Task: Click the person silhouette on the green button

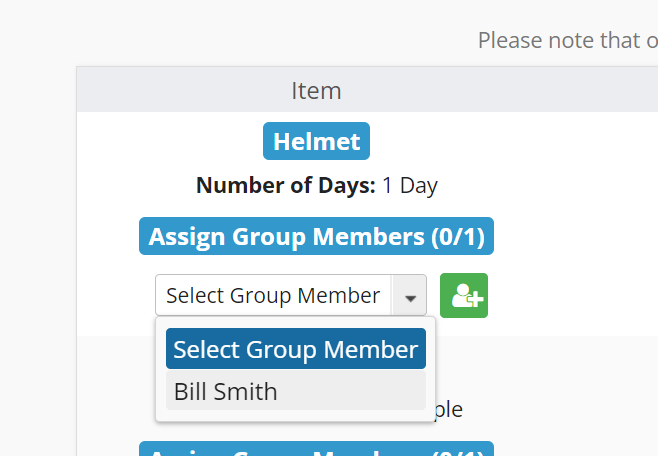Action: click(460, 295)
